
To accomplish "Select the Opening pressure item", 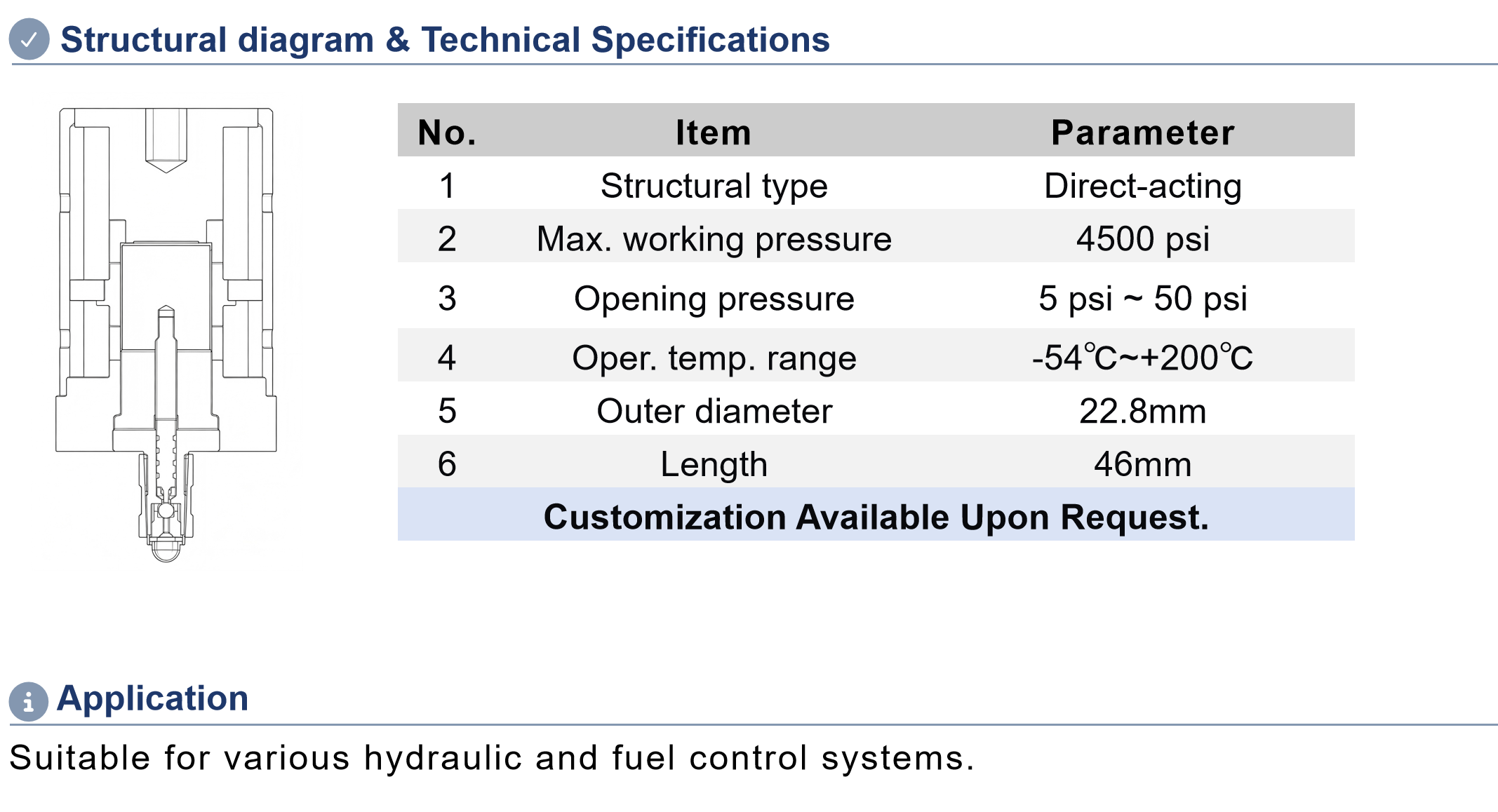I will click(x=714, y=299).
